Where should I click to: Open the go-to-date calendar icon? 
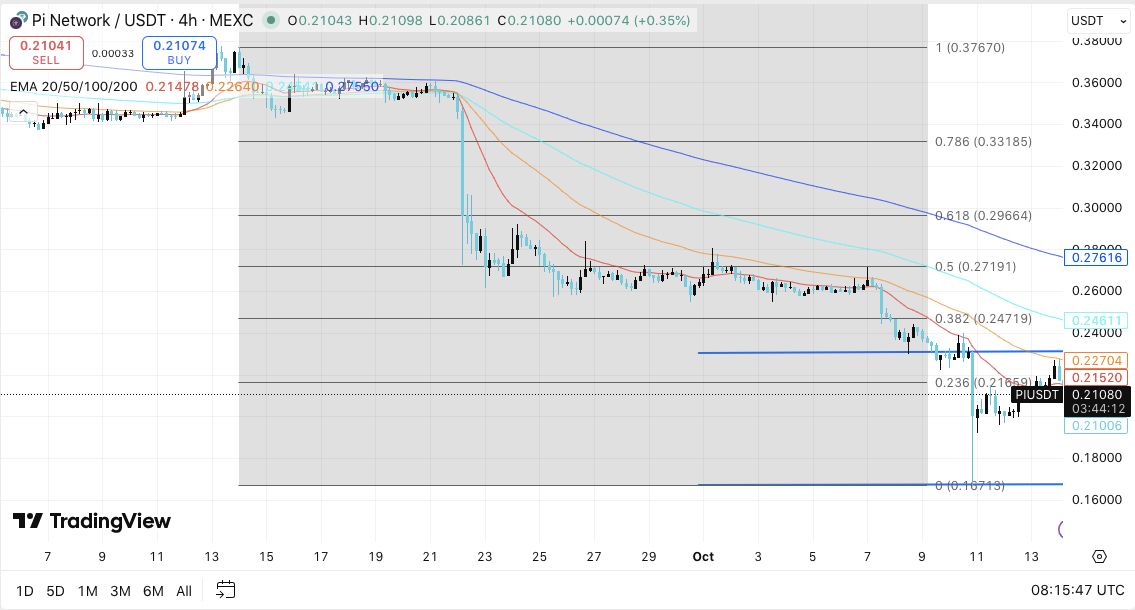[226, 590]
